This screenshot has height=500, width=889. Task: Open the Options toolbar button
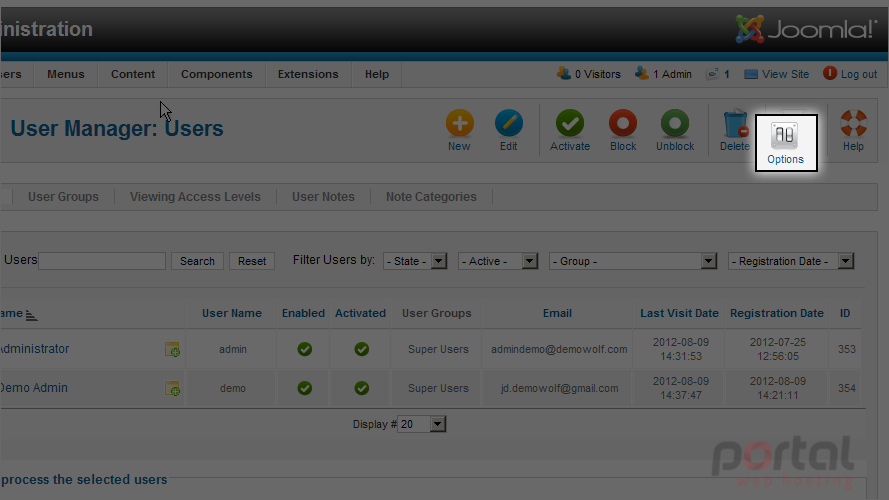(x=786, y=143)
